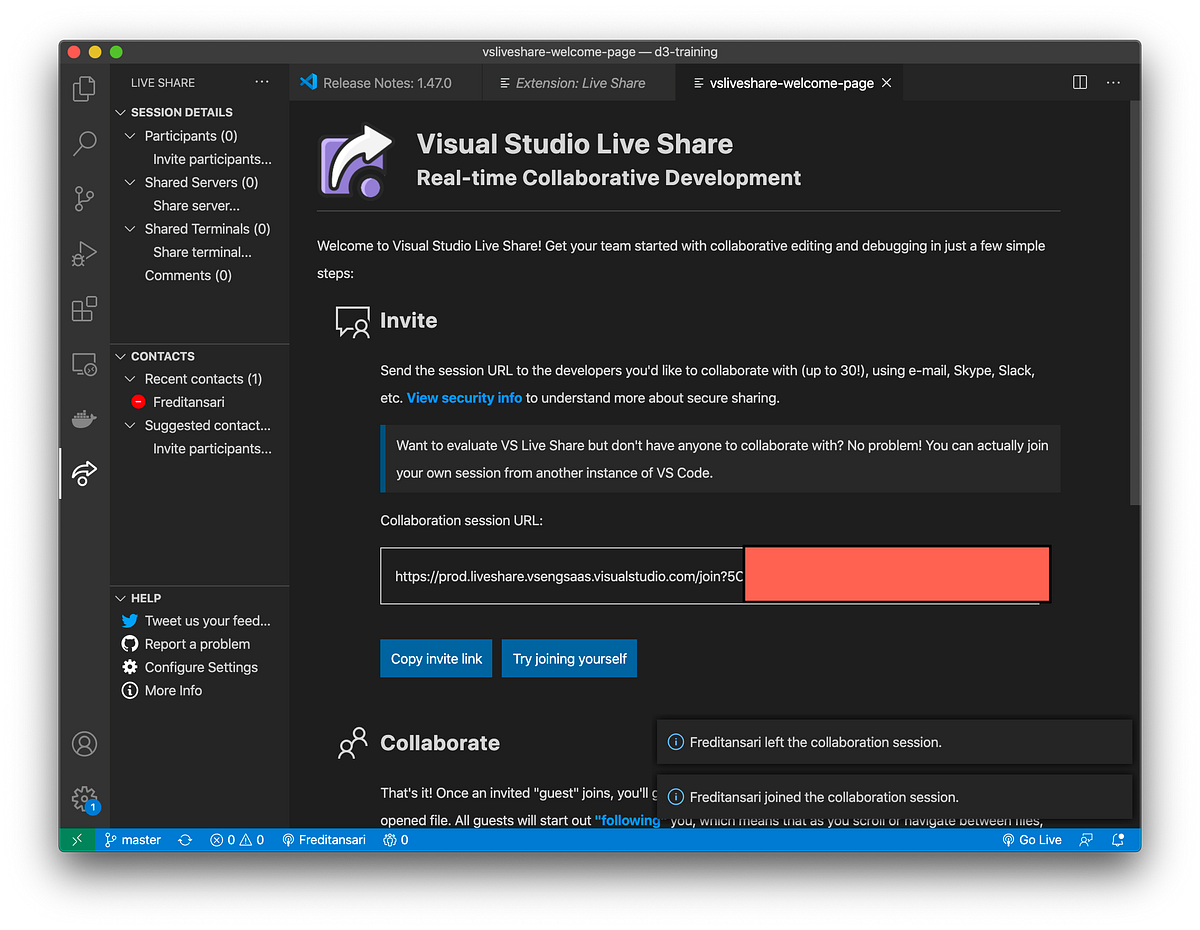
Task: Click the Twitter icon next to Tweet us your feedback
Action: pyautogui.click(x=129, y=620)
